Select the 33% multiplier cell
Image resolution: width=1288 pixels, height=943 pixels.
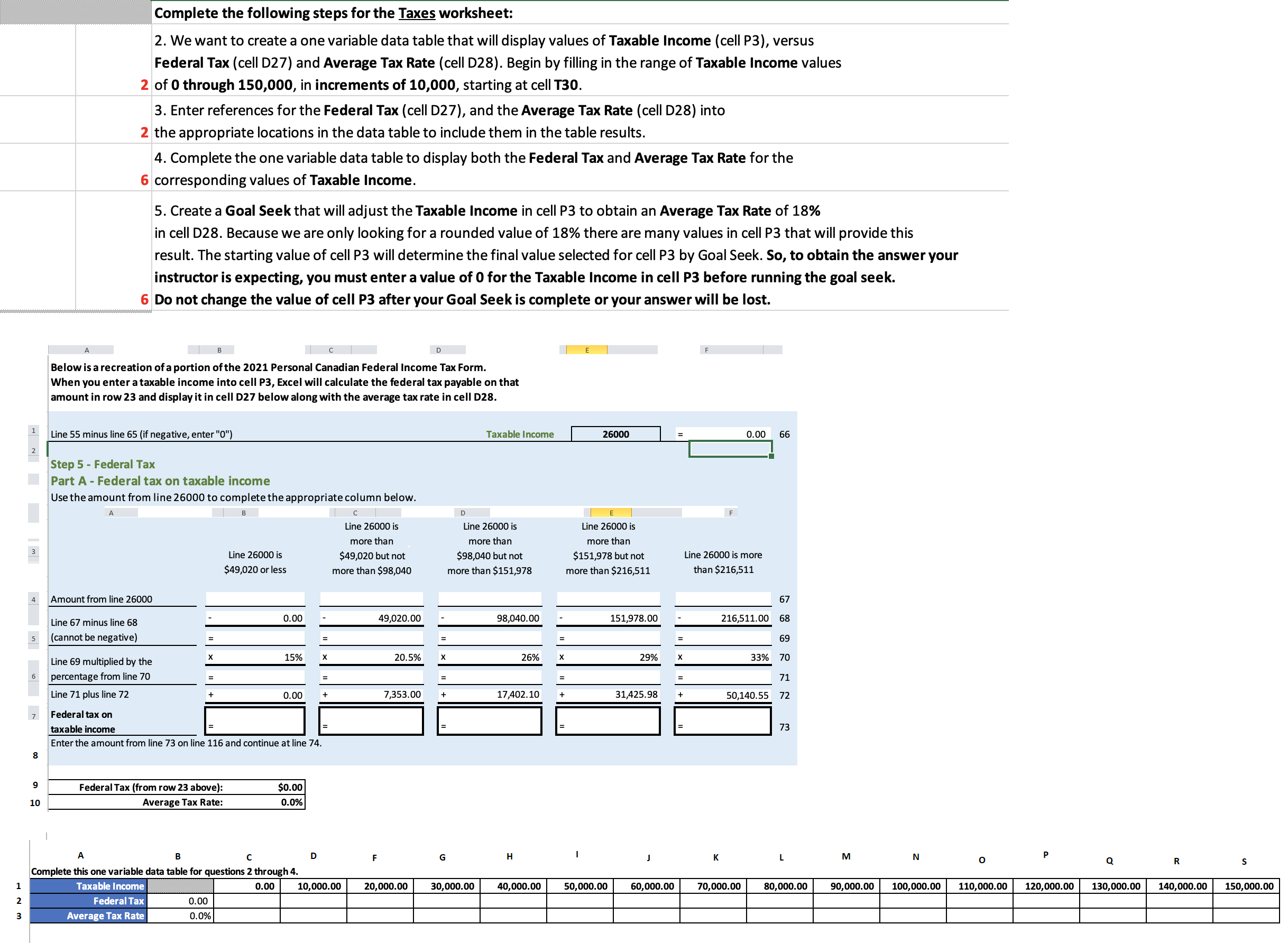[x=722, y=657]
